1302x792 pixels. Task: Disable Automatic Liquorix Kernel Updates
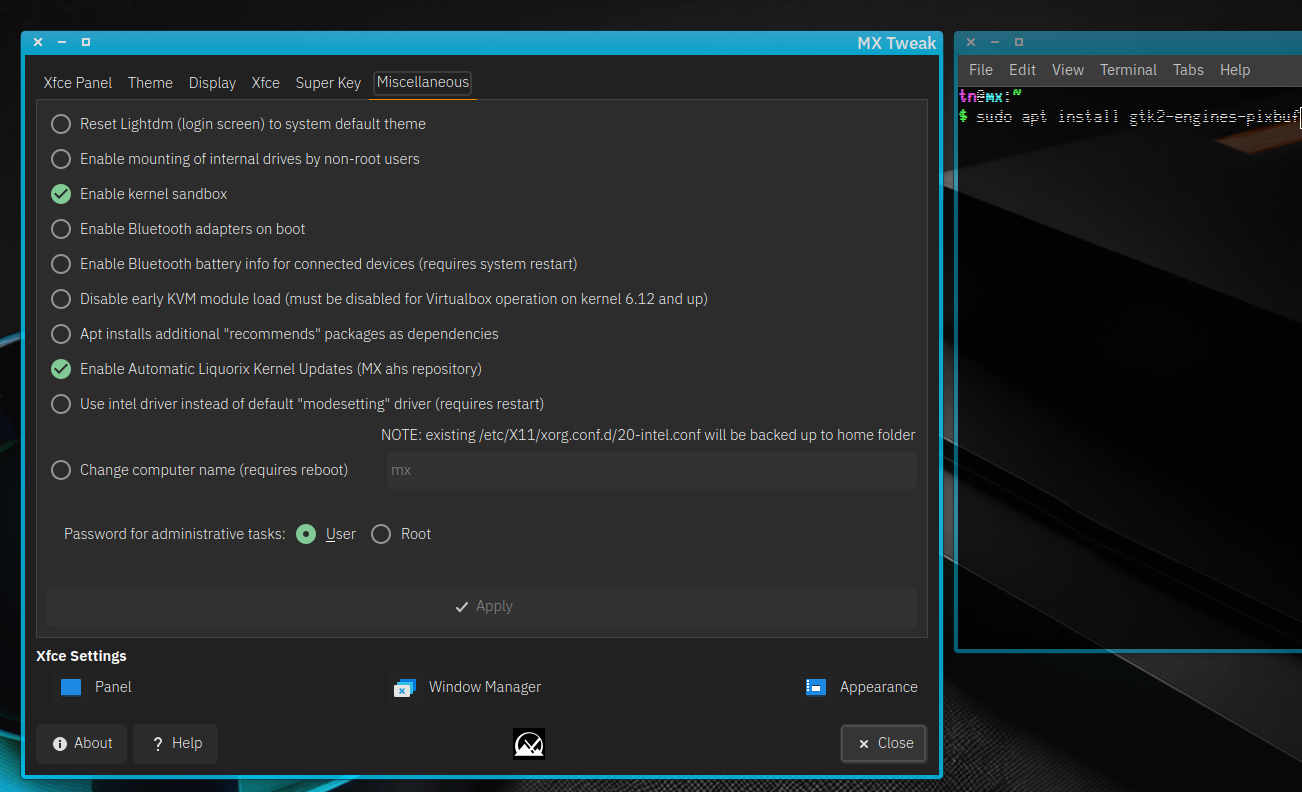pos(61,369)
